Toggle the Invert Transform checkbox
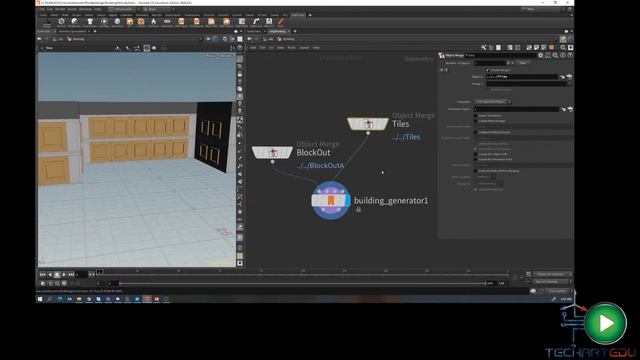640x360 pixels. pos(476,116)
